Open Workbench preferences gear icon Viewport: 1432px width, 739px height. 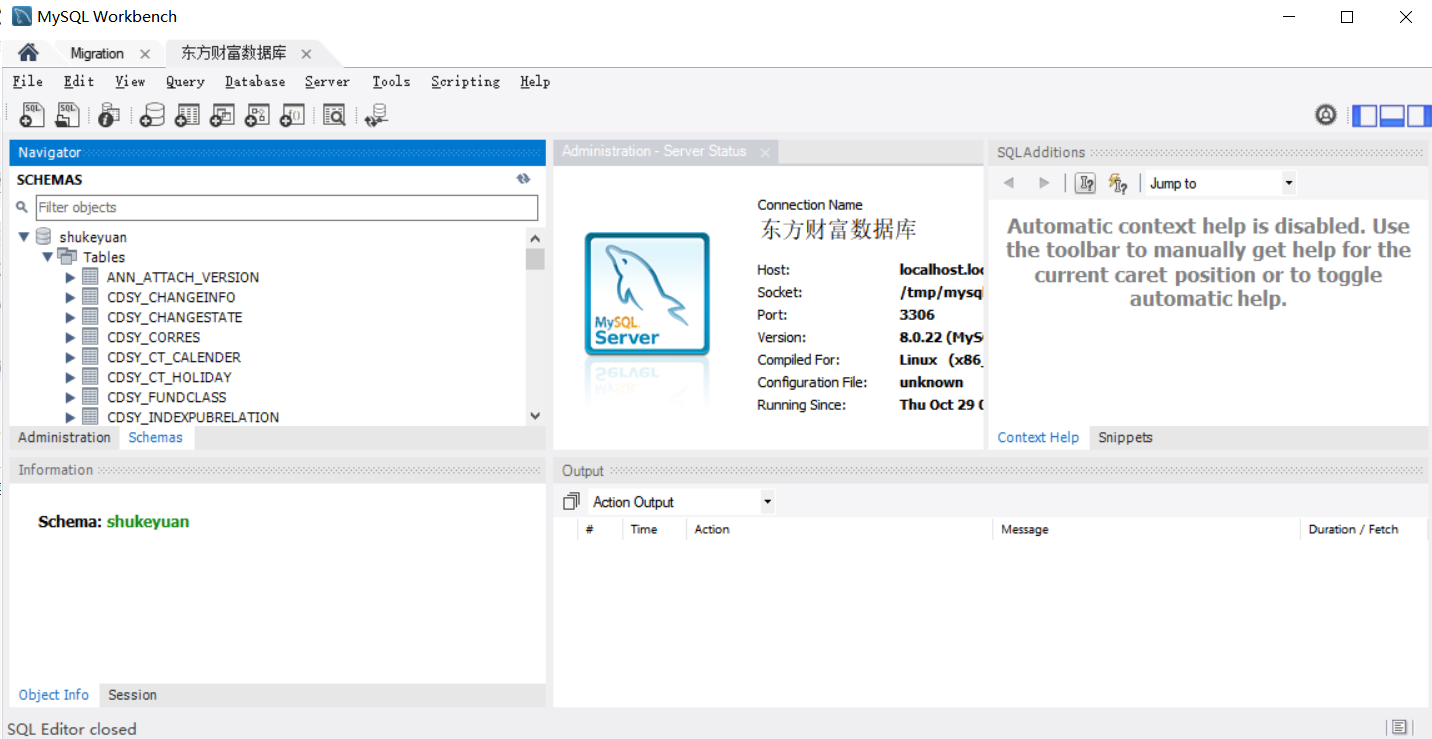1326,115
